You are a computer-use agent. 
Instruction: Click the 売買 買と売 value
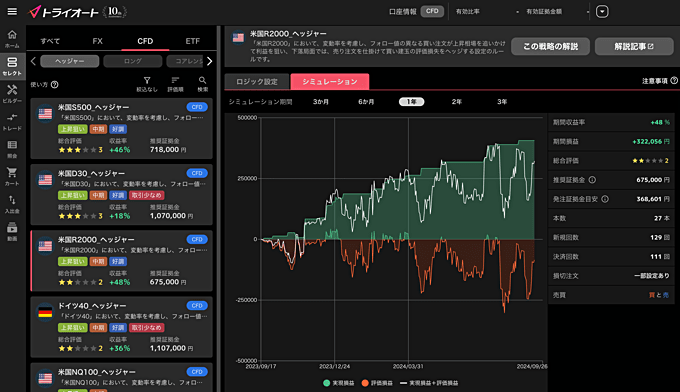tap(659, 295)
